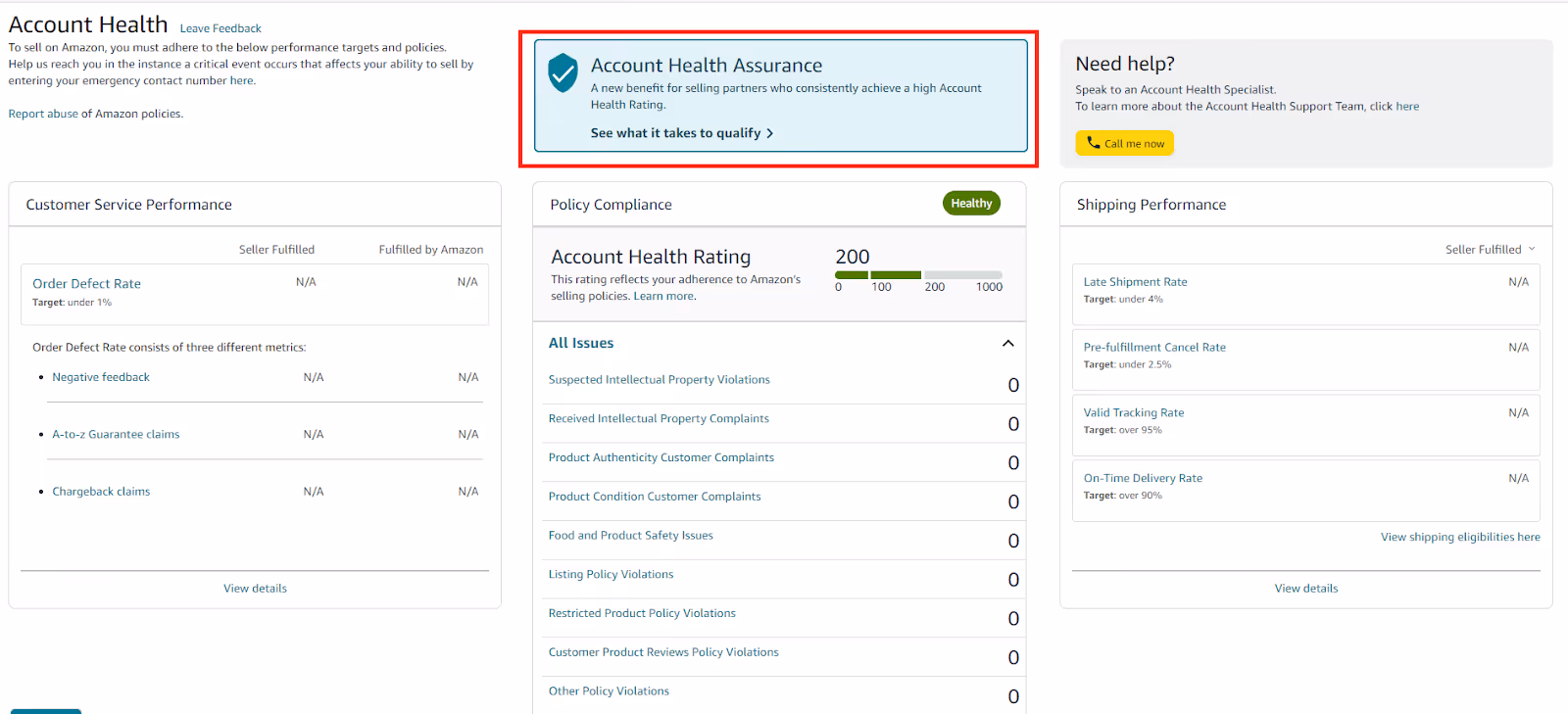Open Pre-fulfillment Cancel Rate metric
This screenshot has height=714, width=1568.
1154,348
